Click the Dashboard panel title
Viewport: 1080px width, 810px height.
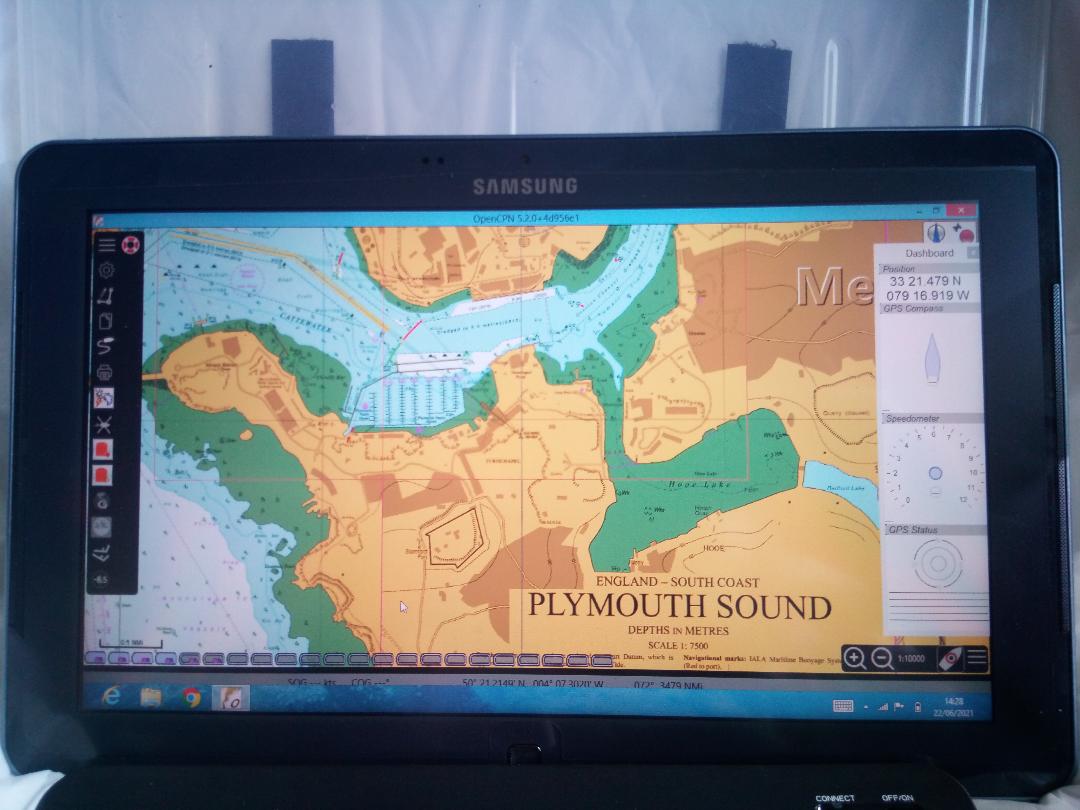(929, 253)
